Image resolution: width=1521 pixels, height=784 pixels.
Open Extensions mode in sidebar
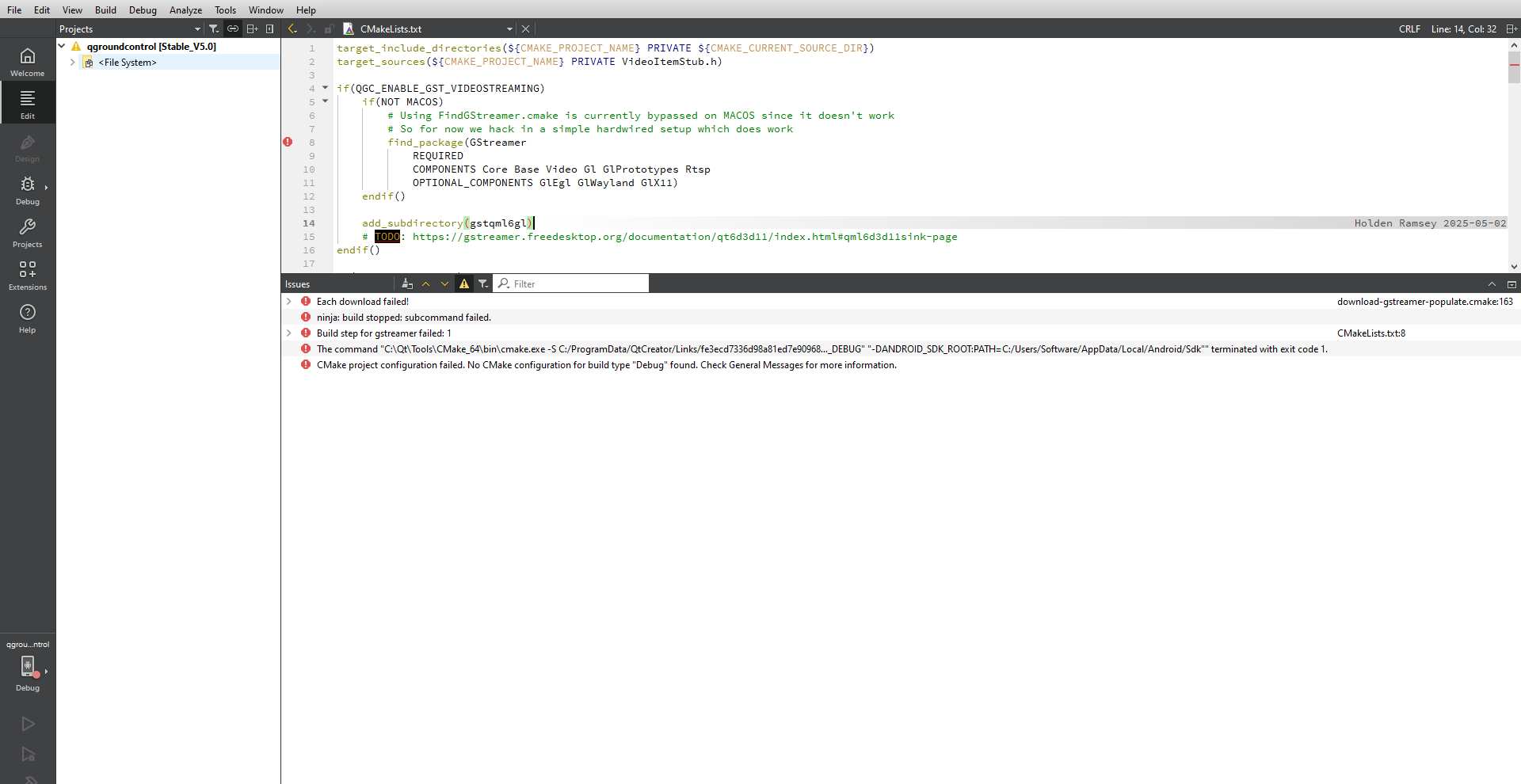click(28, 276)
